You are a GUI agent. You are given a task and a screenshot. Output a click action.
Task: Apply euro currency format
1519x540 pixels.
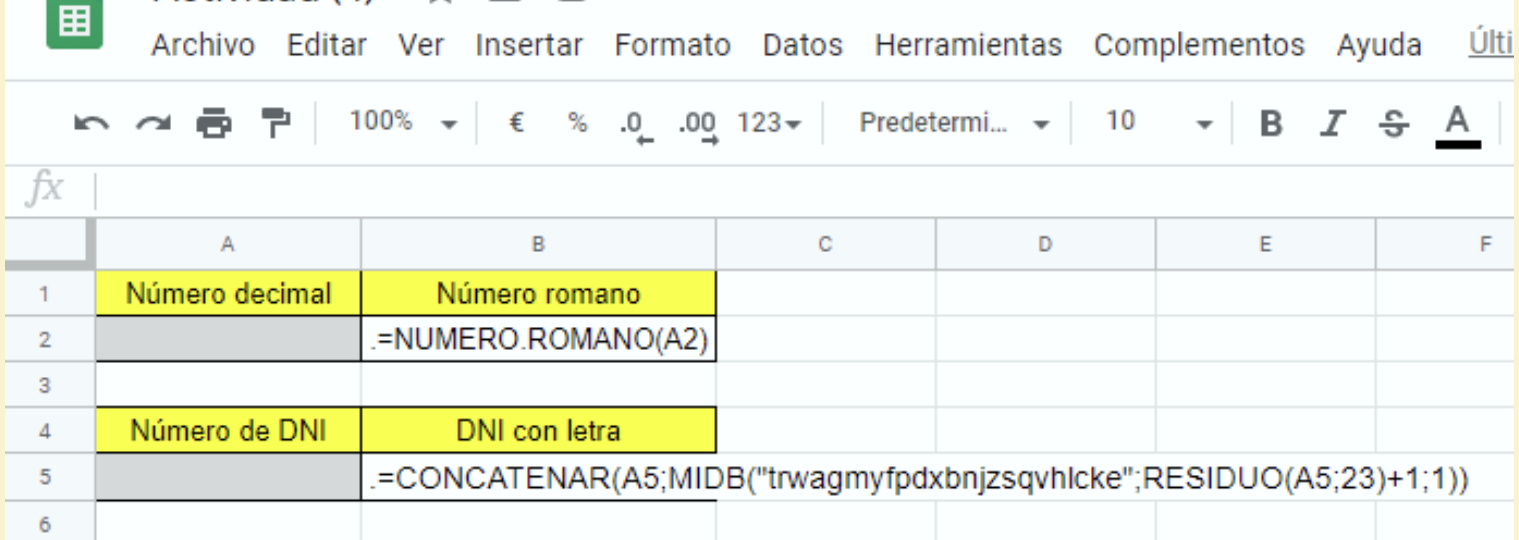(x=517, y=123)
